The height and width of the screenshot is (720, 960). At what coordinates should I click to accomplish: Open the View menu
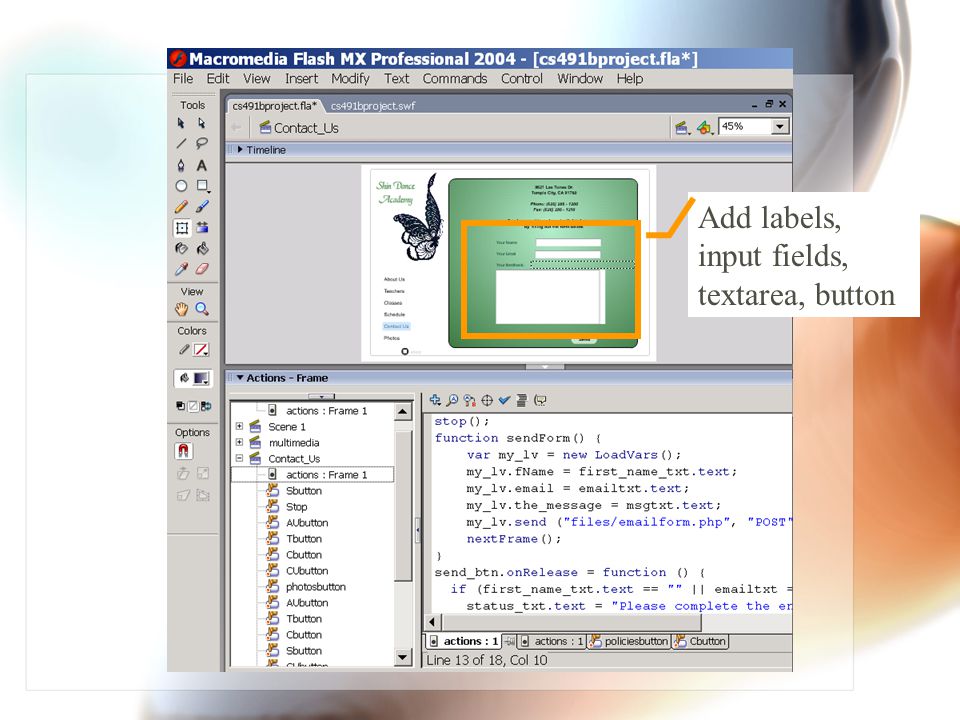coord(257,78)
